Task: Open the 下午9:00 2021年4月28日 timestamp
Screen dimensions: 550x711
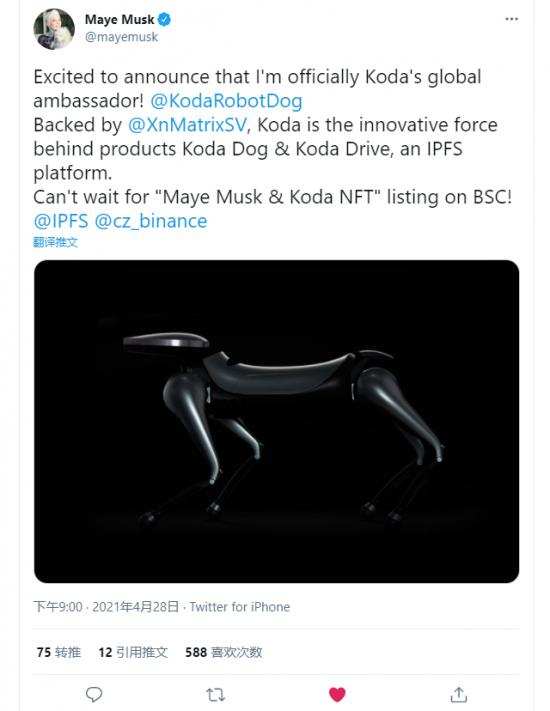Action: click(x=106, y=607)
